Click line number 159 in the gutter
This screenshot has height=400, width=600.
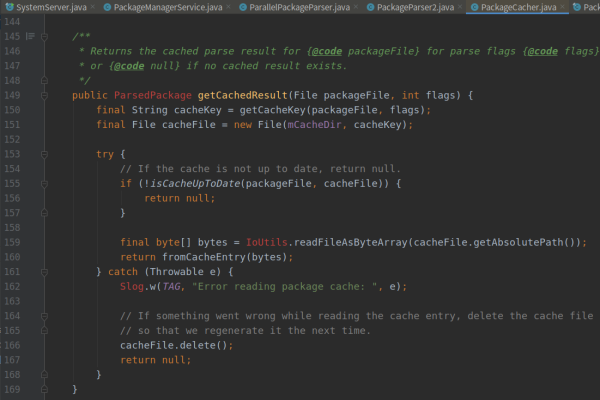13,242
